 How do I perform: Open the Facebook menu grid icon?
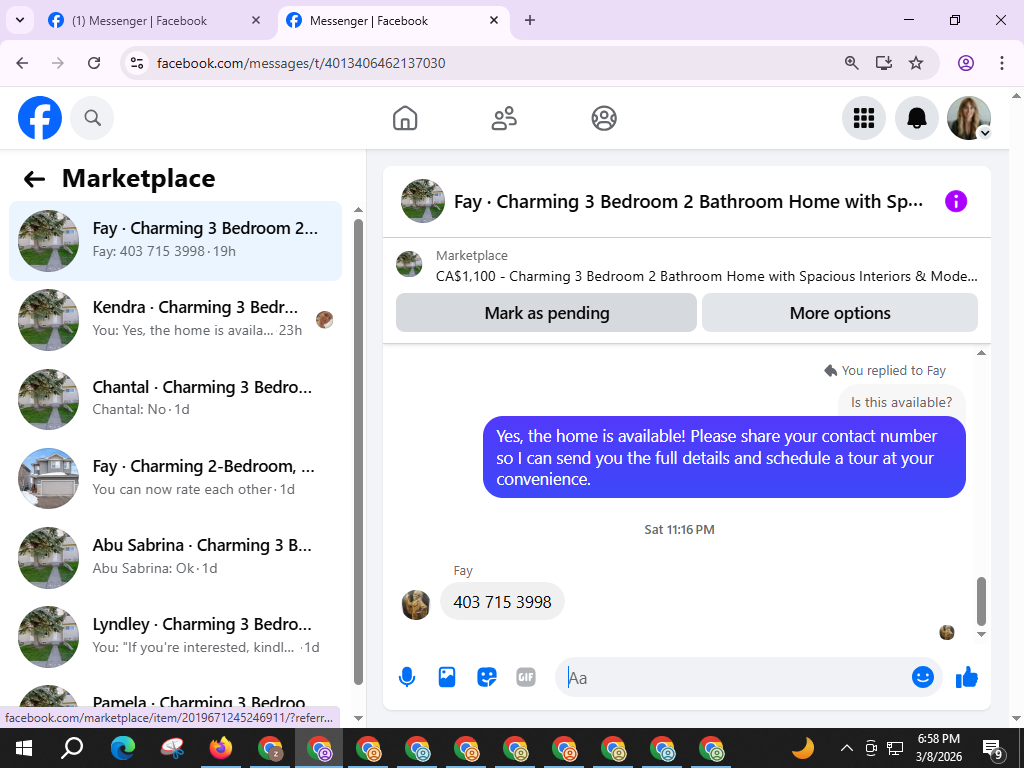click(863, 118)
